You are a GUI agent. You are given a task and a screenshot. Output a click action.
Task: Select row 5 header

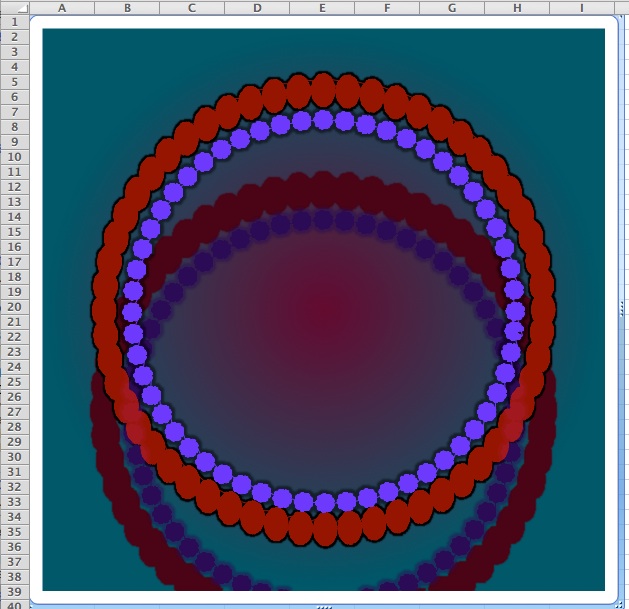14,82
